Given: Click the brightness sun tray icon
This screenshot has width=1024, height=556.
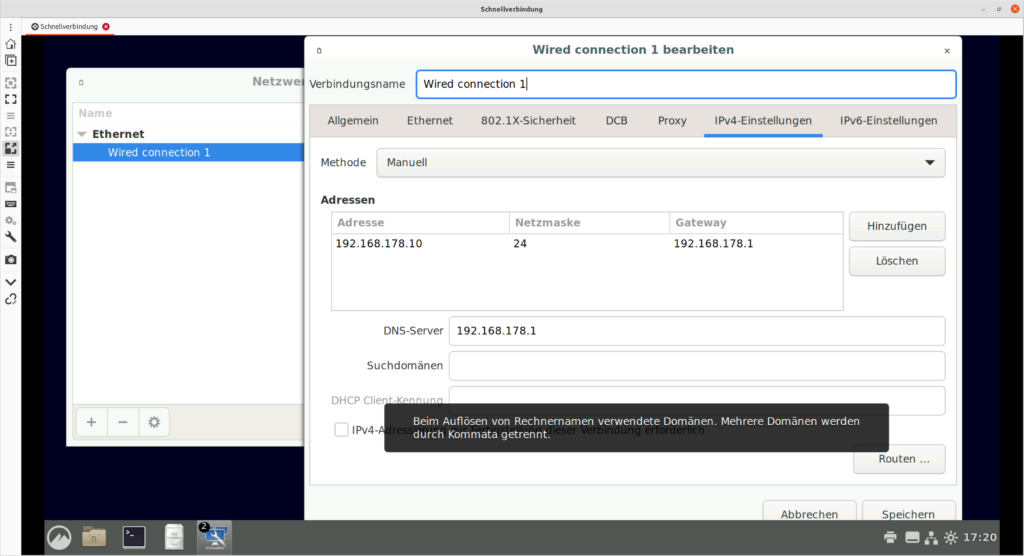Looking at the screenshot, I should [951, 537].
